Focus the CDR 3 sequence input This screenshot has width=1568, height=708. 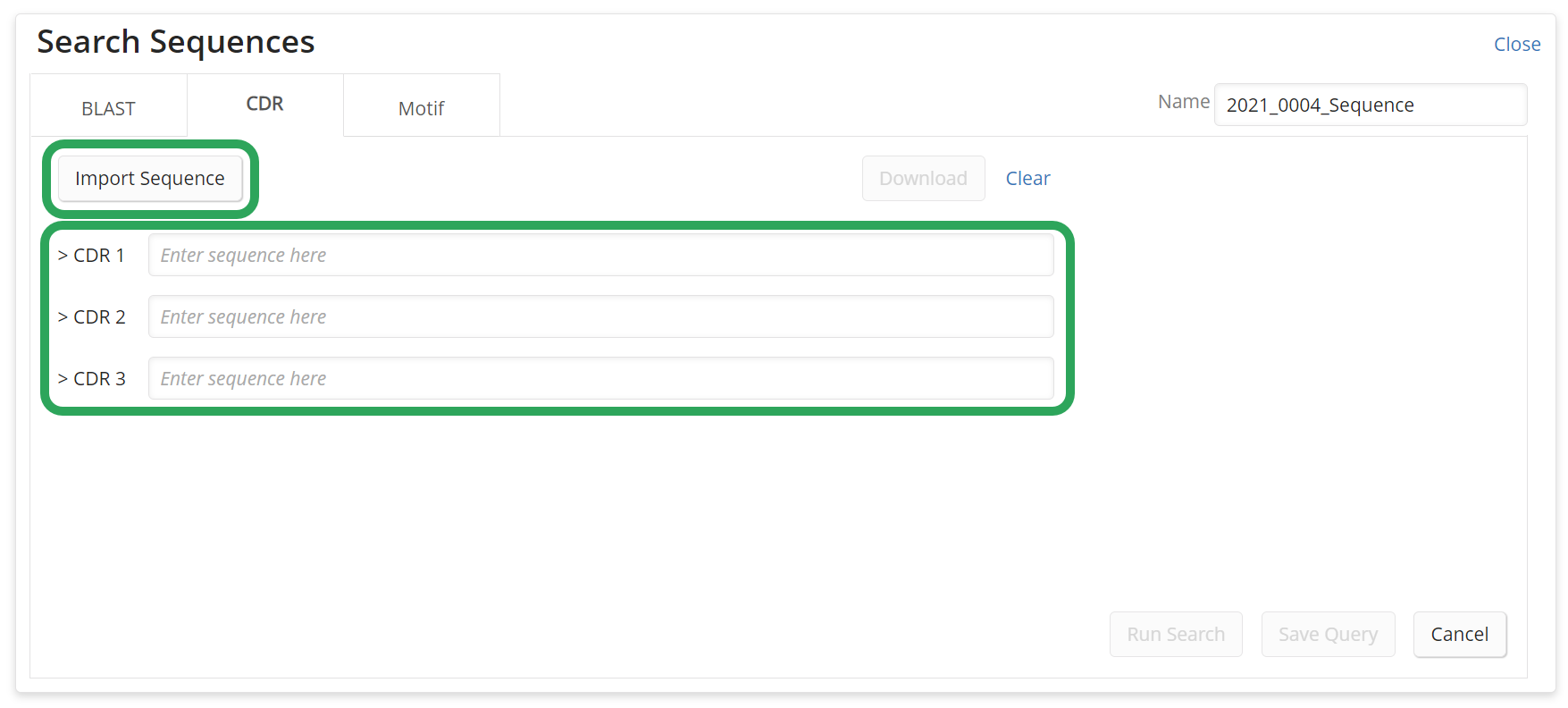tap(600, 378)
